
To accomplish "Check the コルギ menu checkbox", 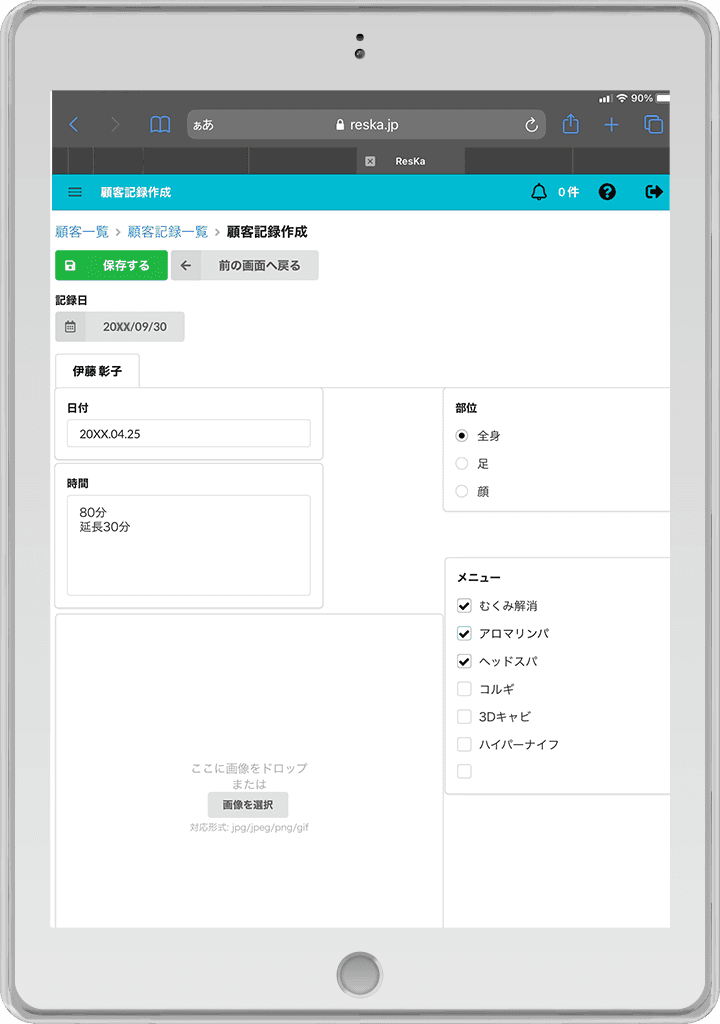I will [464, 689].
